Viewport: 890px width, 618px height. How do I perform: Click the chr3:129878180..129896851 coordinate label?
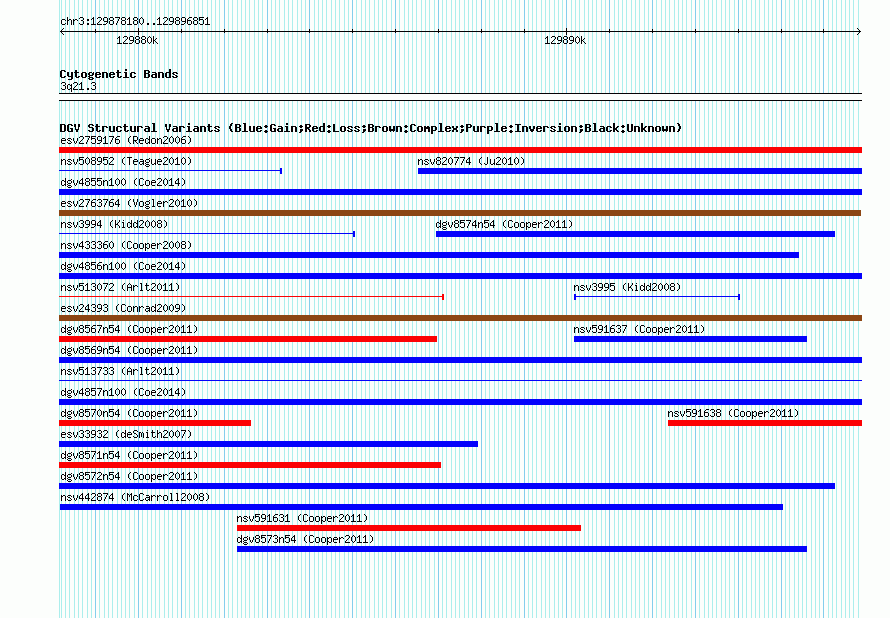click(x=135, y=21)
